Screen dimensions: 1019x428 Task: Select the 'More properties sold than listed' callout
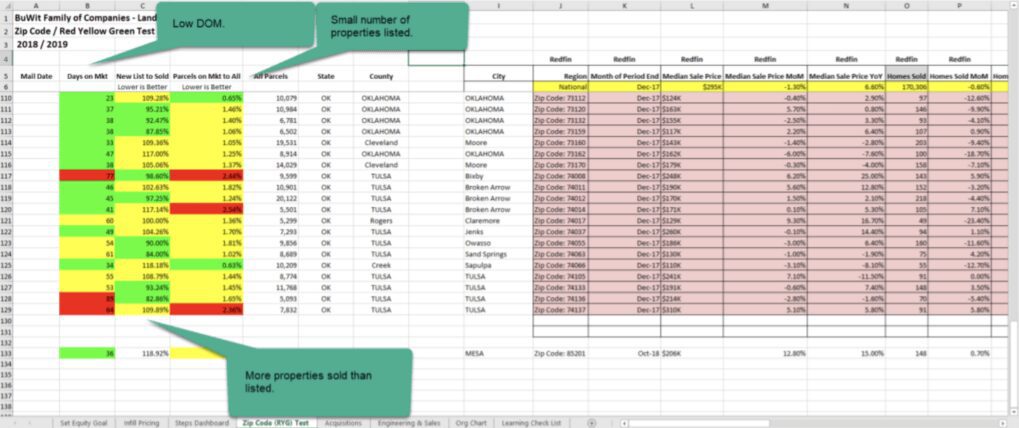pos(320,382)
